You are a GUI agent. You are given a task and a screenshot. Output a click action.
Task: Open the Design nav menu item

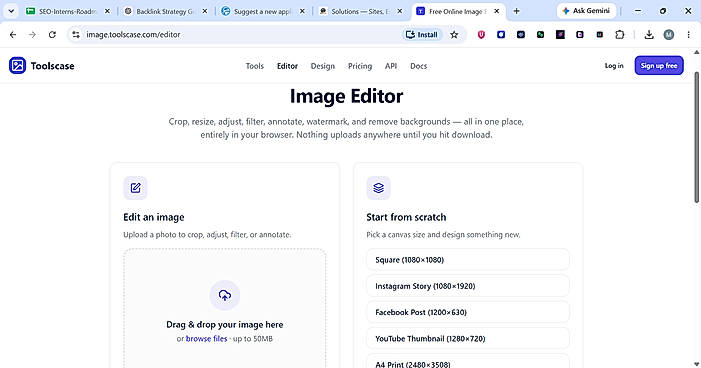[323, 66]
